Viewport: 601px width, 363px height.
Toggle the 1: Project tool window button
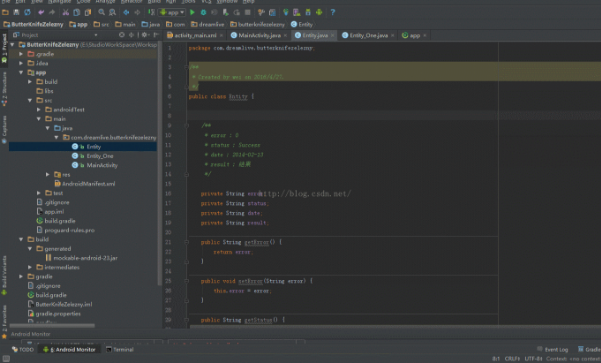point(4,48)
